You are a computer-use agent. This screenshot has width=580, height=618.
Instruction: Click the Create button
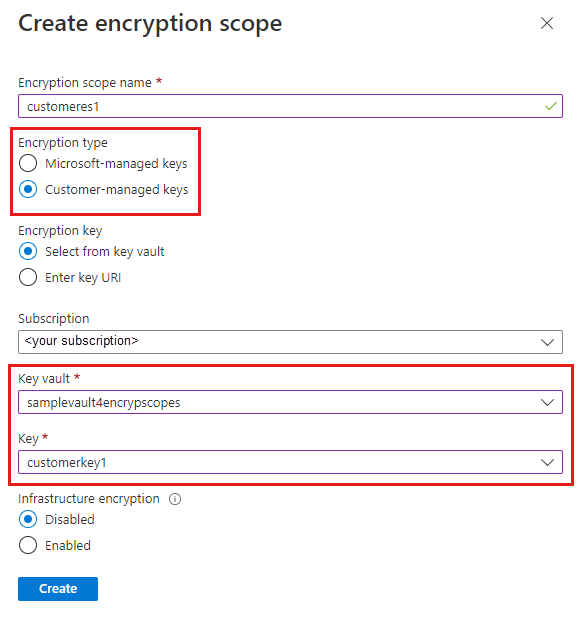coord(58,589)
